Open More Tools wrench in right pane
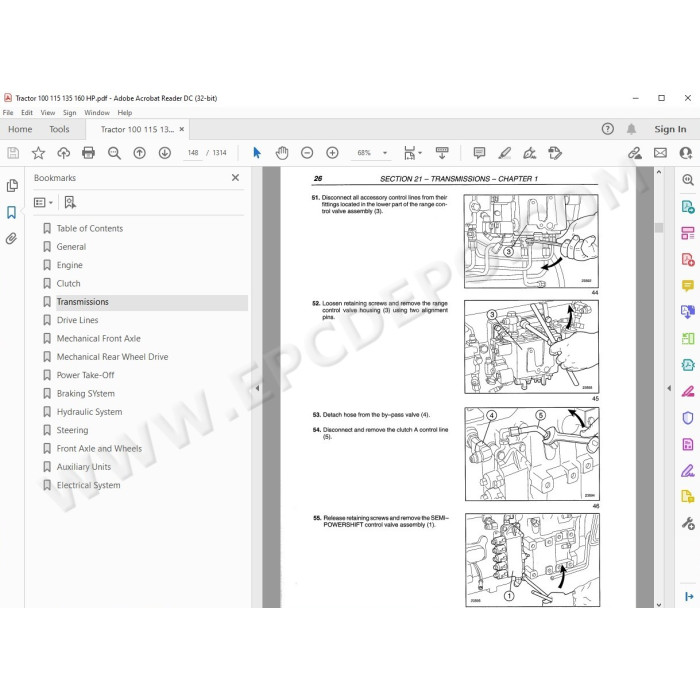Image resolution: width=700 pixels, height=700 pixels. (x=688, y=523)
